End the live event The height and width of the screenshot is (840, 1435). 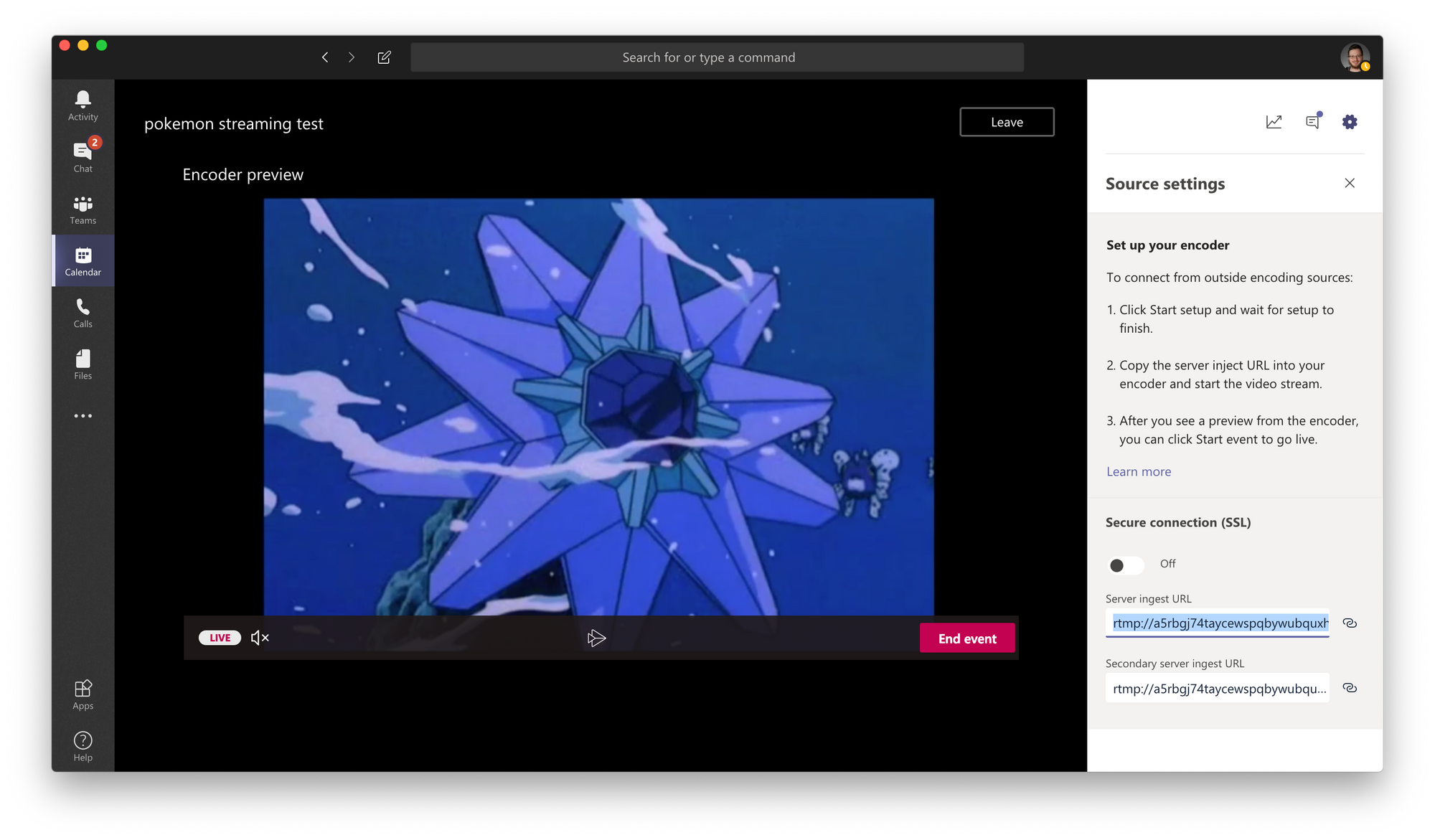pyautogui.click(x=967, y=638)
